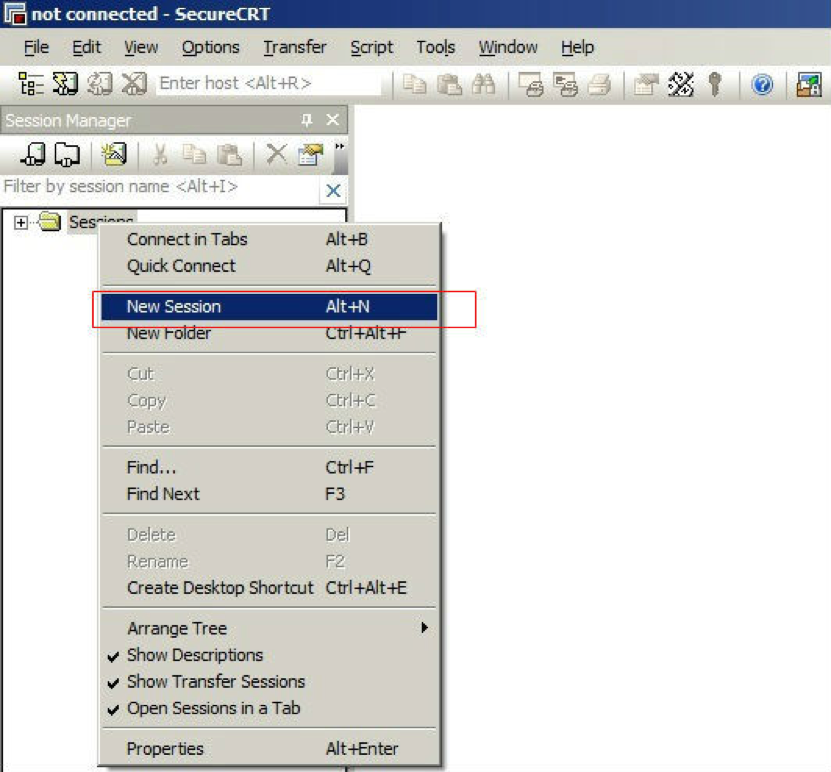Toggle Open Sessions in a Tab
Viewport: 831px width, 772px height.
213,708
